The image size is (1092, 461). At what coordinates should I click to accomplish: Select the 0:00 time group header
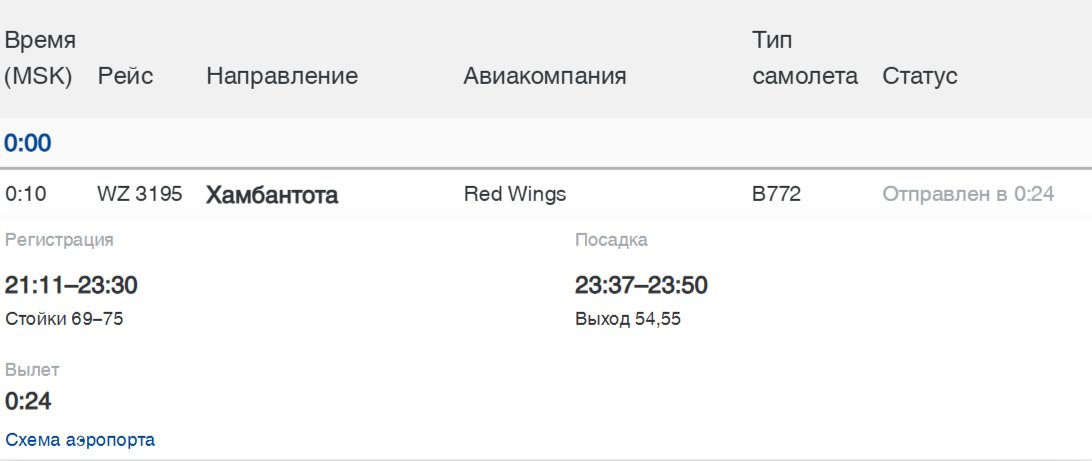tap(28, 143)
